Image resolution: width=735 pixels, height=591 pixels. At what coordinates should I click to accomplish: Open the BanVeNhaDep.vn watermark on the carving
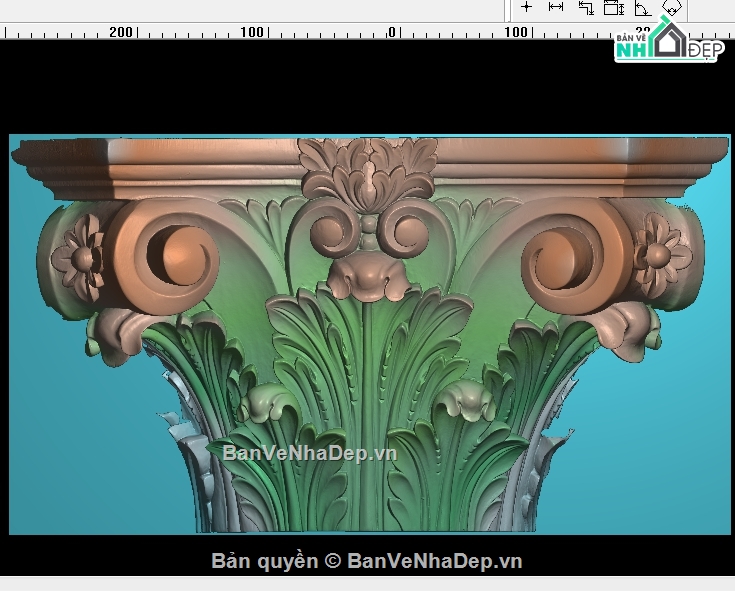click(309, 453)
